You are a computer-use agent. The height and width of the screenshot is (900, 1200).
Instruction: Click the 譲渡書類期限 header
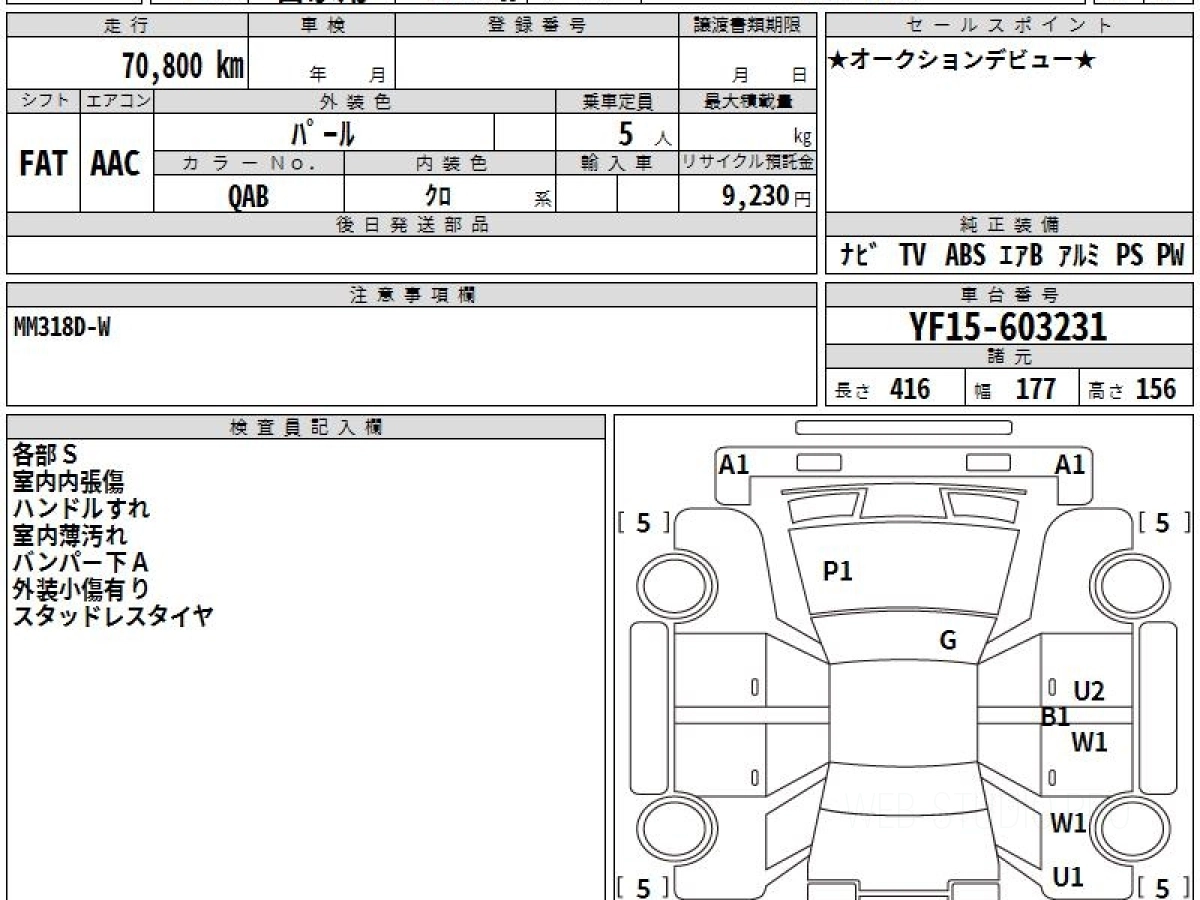[748, 26]
